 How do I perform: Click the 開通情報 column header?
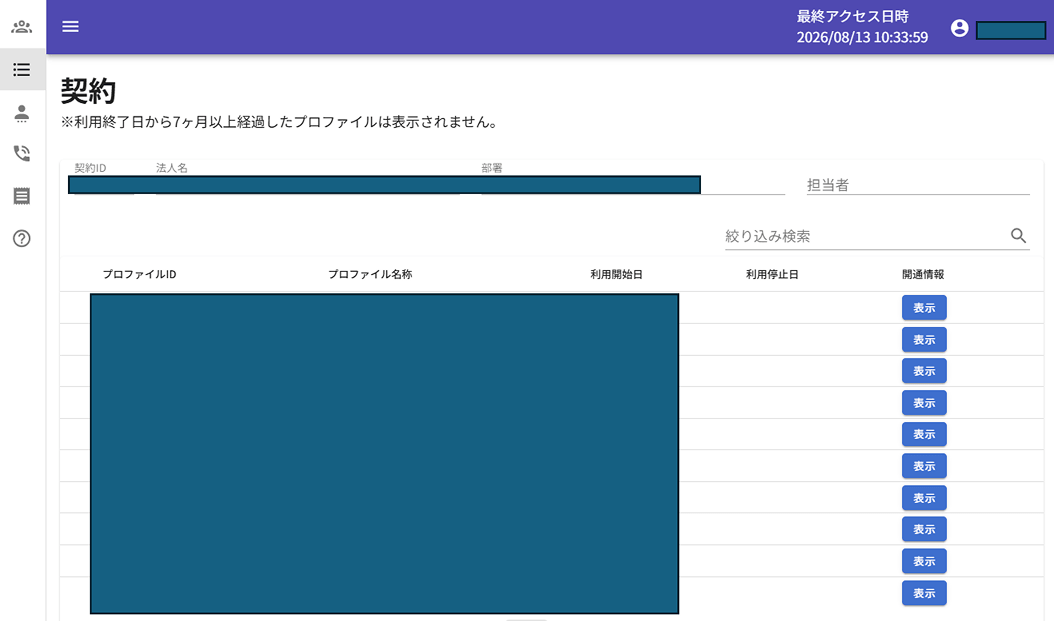(923, 274)
